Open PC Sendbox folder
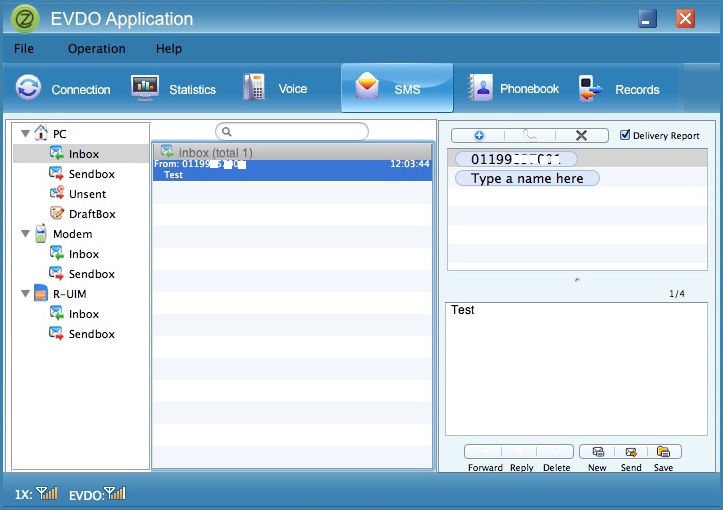This screenshot has width=723, height=510. tap(82, 174)
